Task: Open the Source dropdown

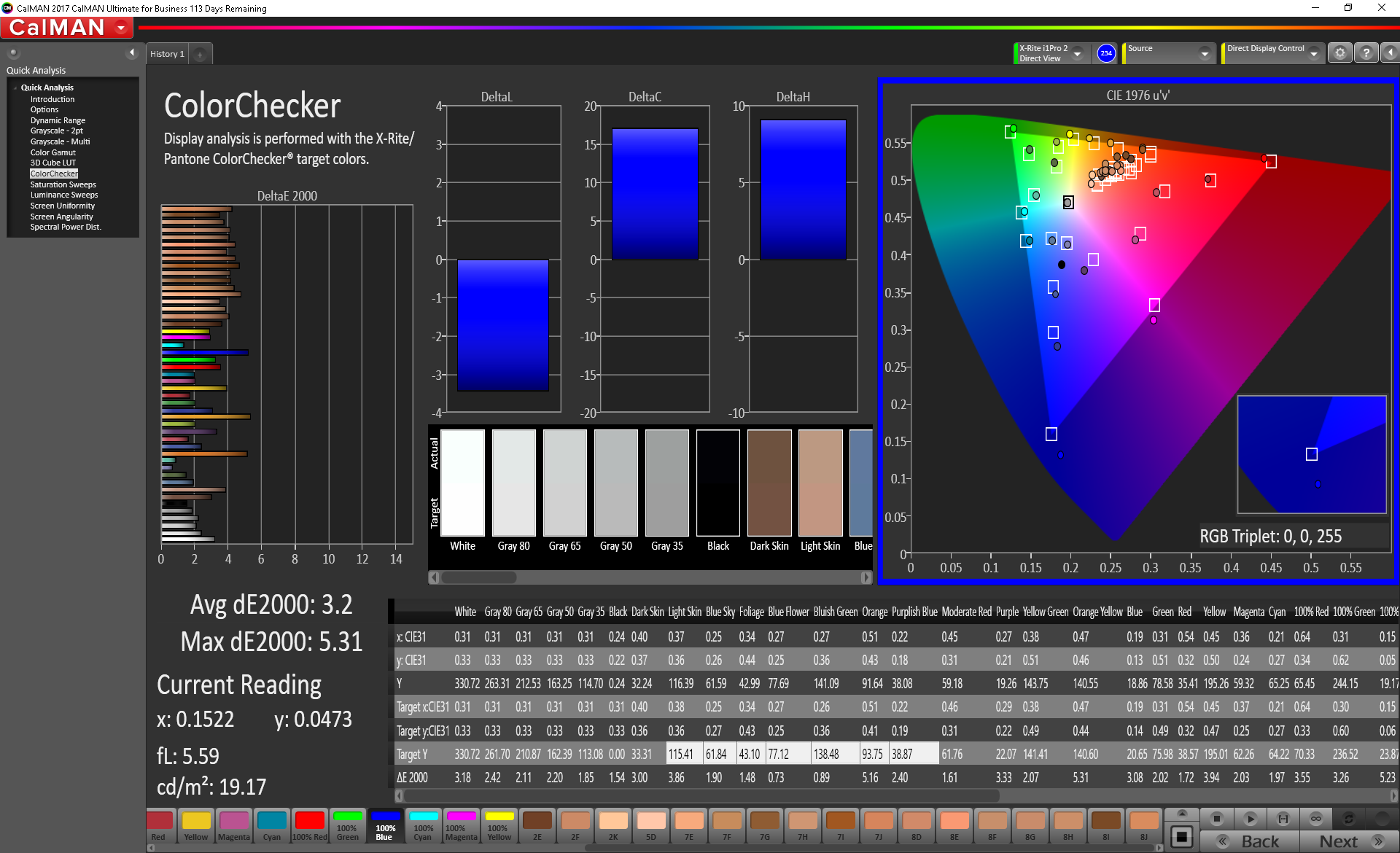Action: 1205,54
